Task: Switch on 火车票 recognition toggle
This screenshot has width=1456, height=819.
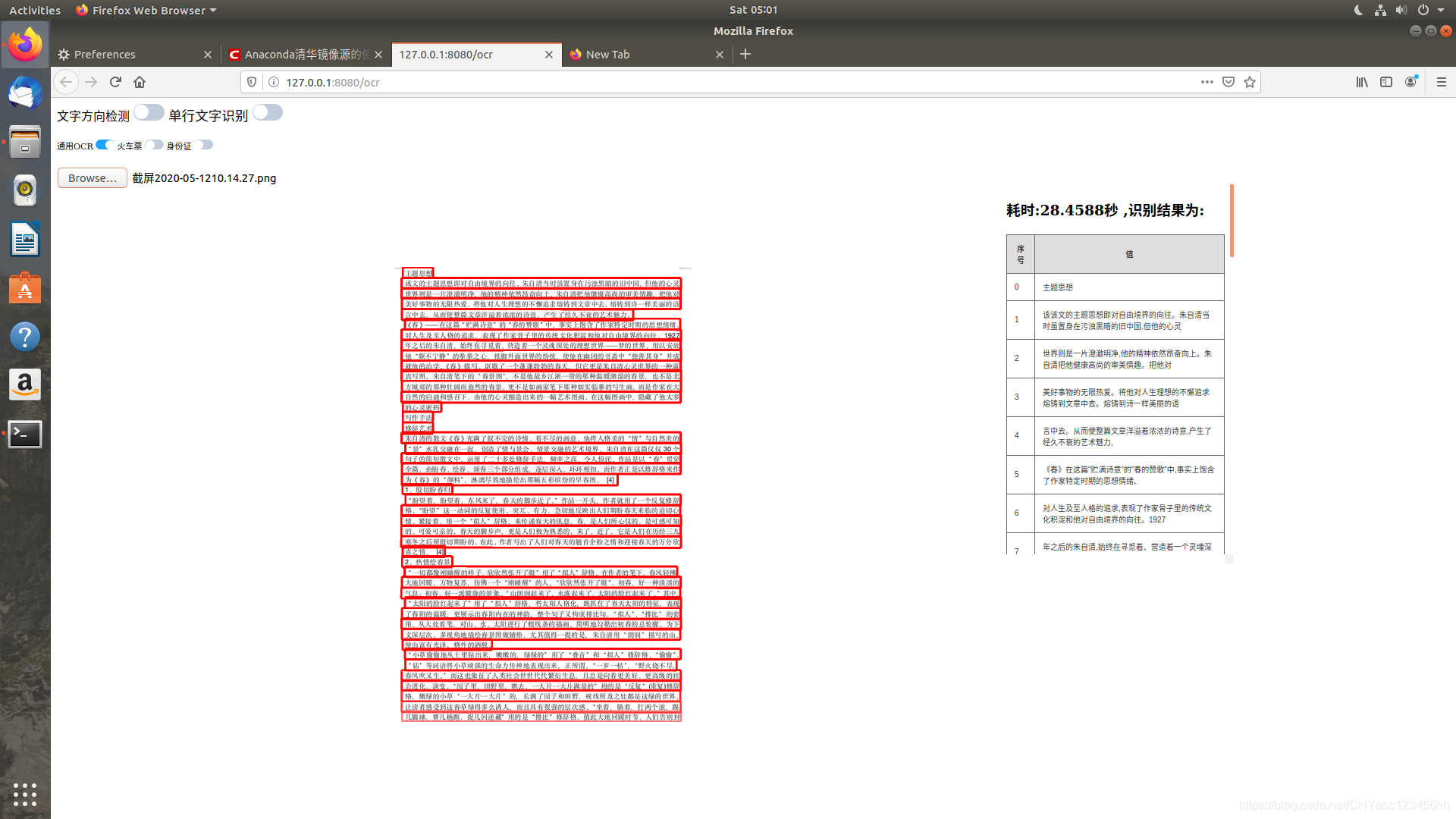Action: (154, 145)
